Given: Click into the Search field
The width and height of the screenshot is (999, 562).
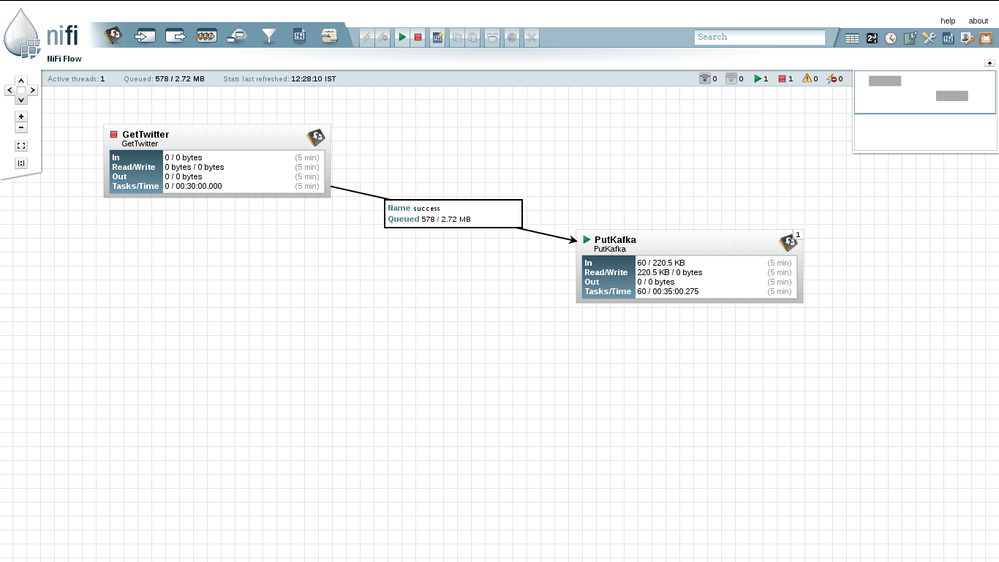Looking at the screenshot, I should point(759,37).
